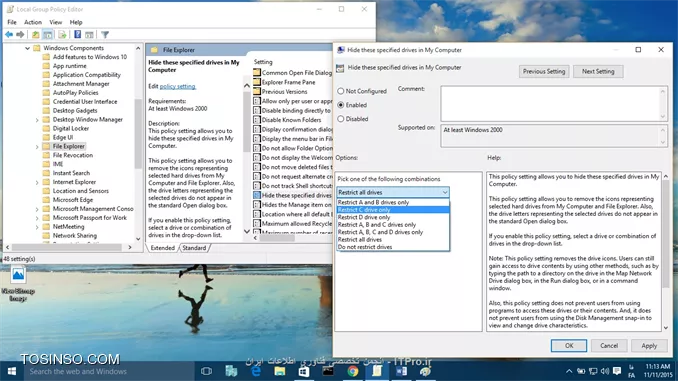Click the Filter funnel toolbar icon
This screenshot has height=381, width=678.
[105, 35]
